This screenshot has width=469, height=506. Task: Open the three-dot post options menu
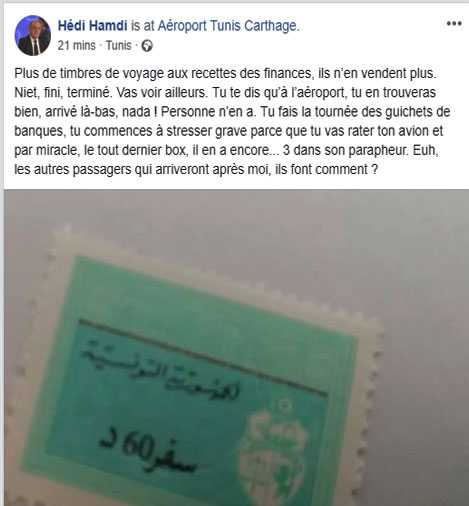coord(454,24)
